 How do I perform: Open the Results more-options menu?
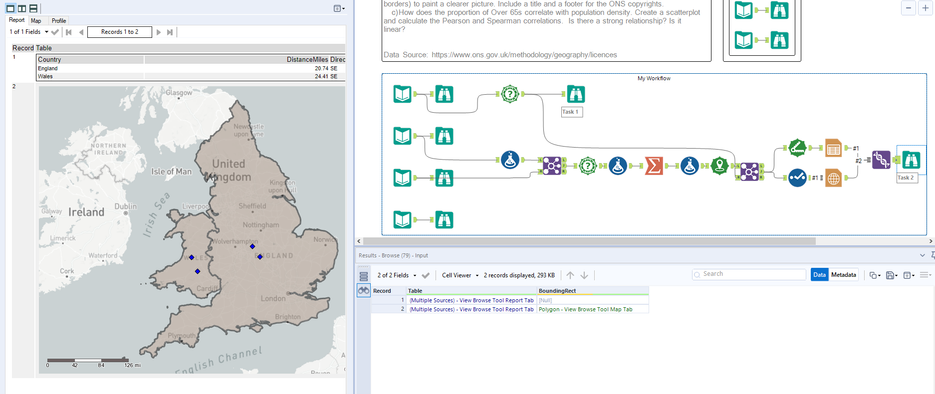[x=925, y=275]
